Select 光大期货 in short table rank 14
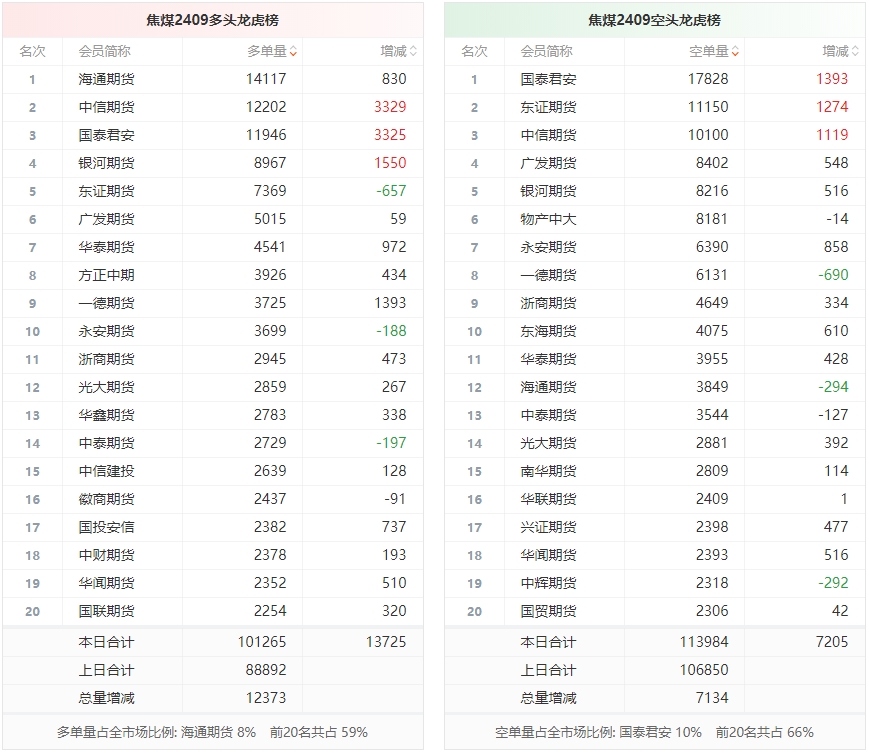The height and width of the screenshot is (753, 869). coord(548,443)
